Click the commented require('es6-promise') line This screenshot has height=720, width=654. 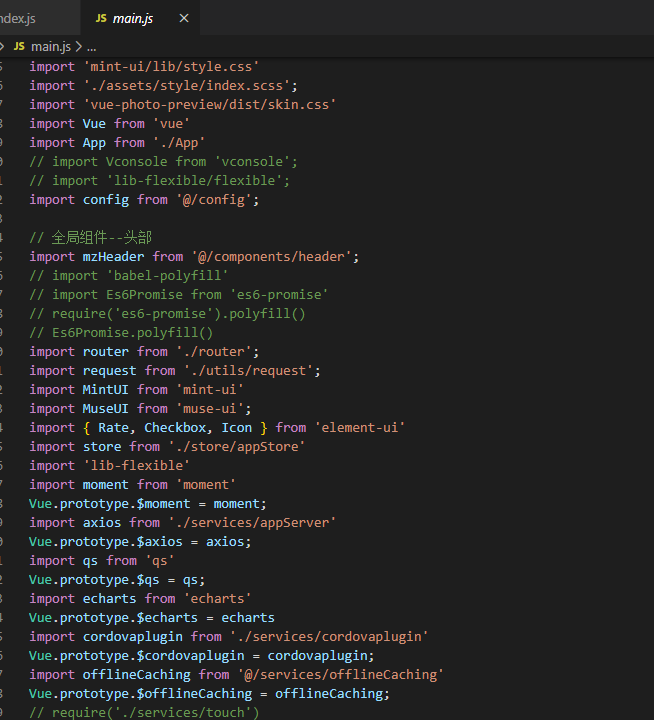click(x=167, y=314)
